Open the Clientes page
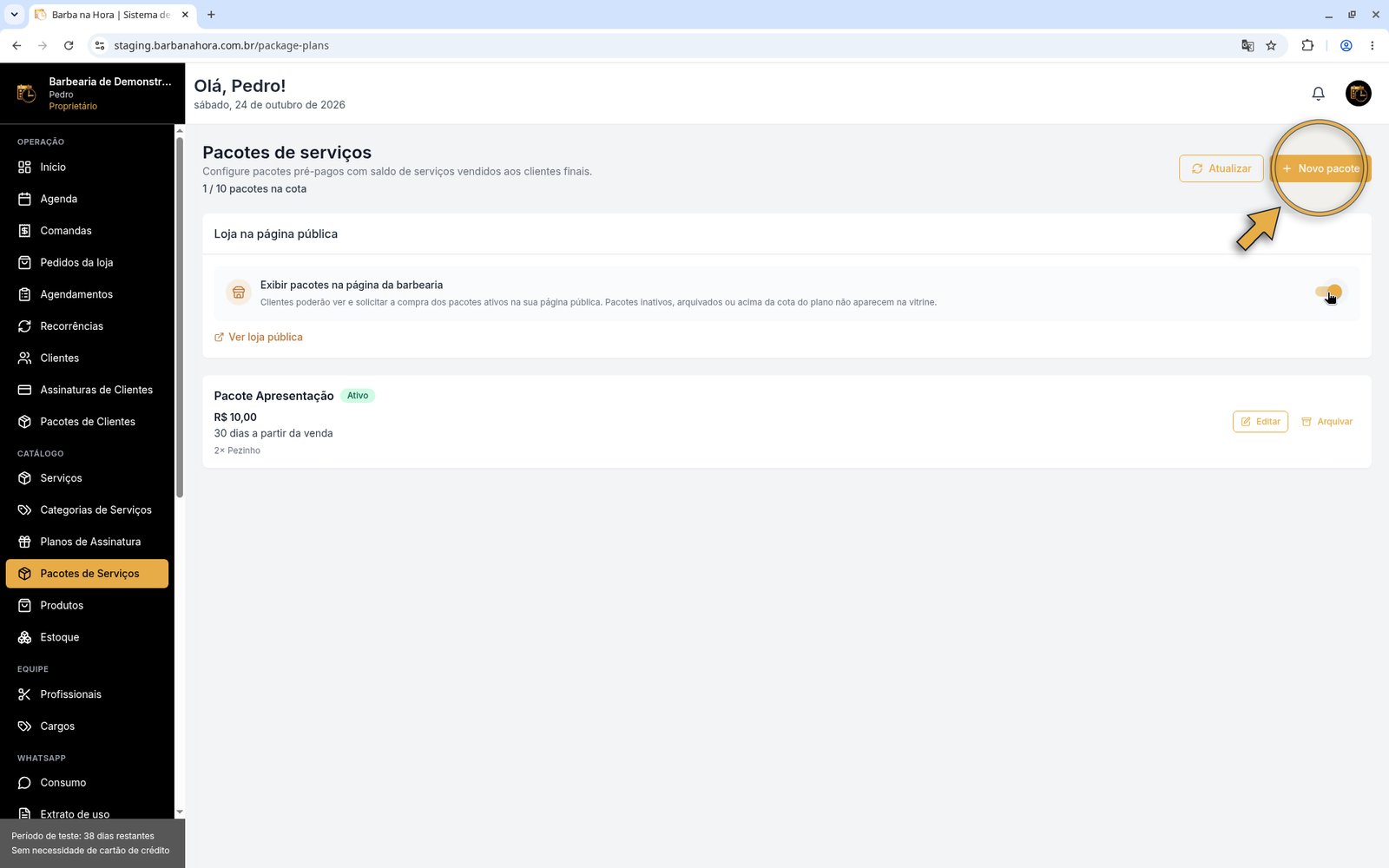1389x868 pixels. click(87, 358)
